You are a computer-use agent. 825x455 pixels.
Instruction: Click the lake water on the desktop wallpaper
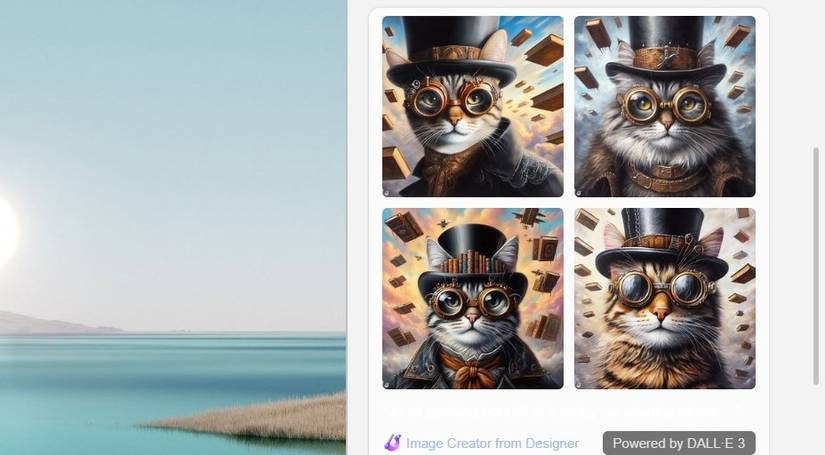[158, 368]
